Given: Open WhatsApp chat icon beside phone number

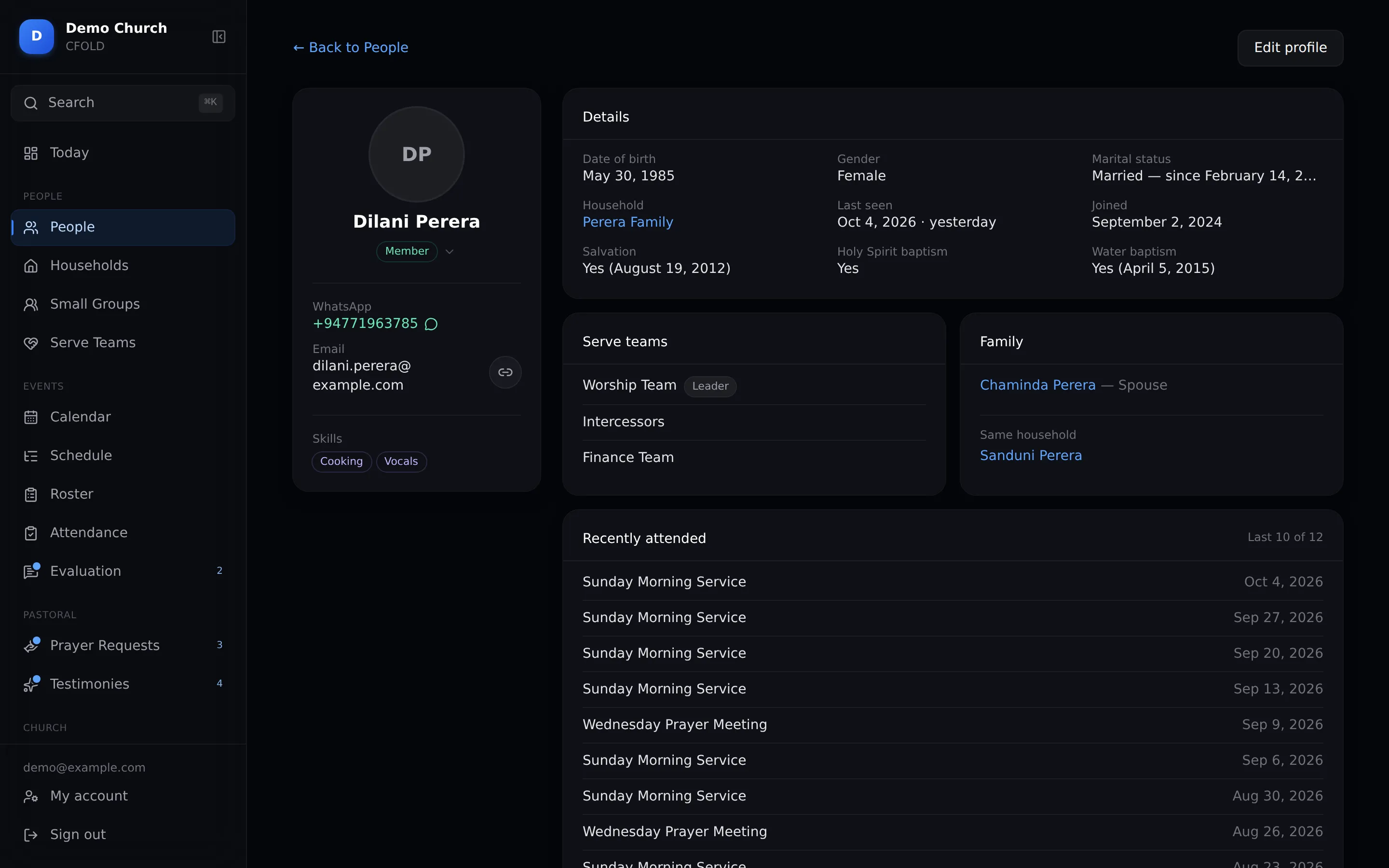Looking at the screenshot, I should click(x=431, y=325).
